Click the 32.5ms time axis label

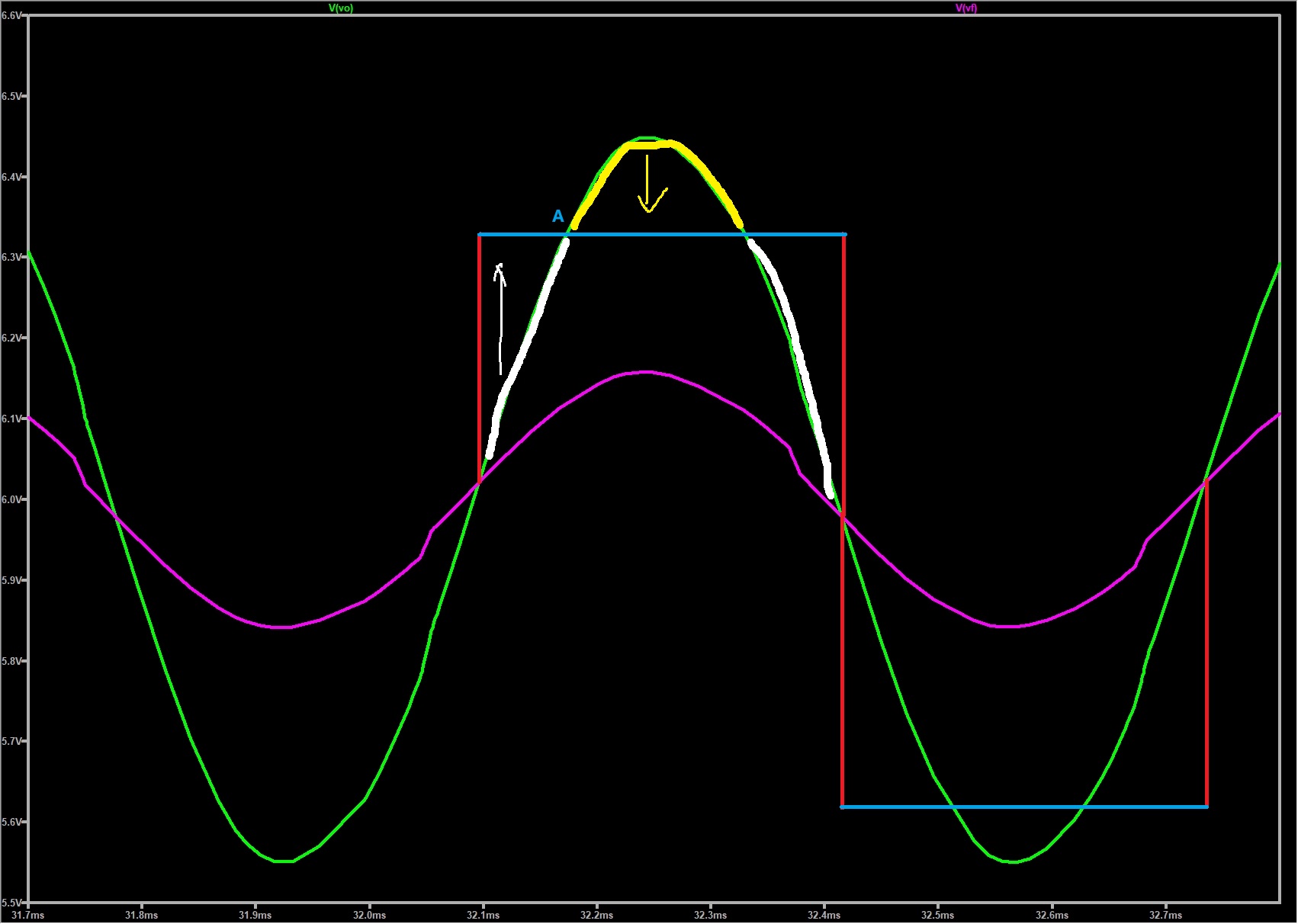tap(937, 915)
